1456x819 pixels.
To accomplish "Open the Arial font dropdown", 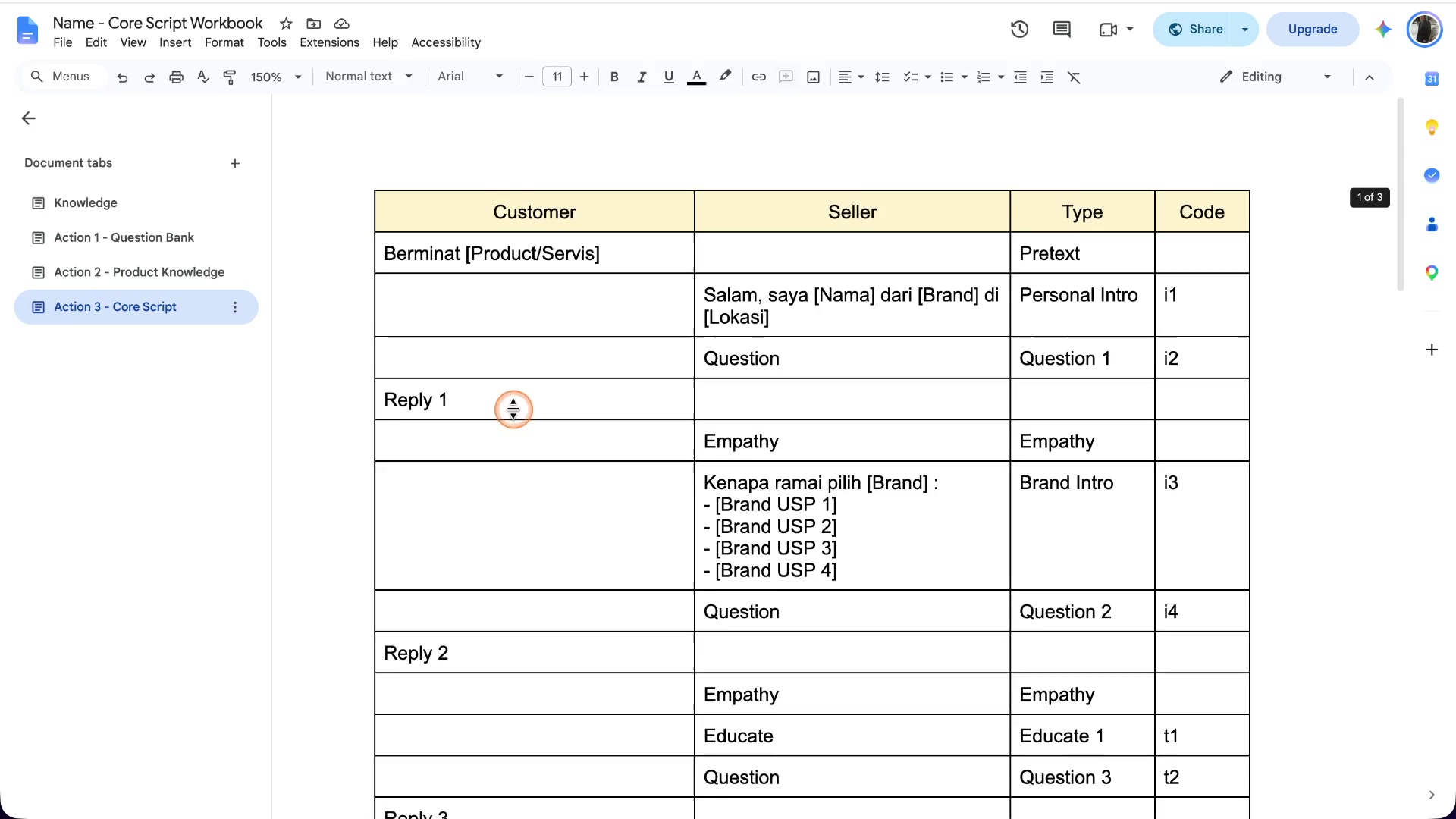I will coord(470,77).
